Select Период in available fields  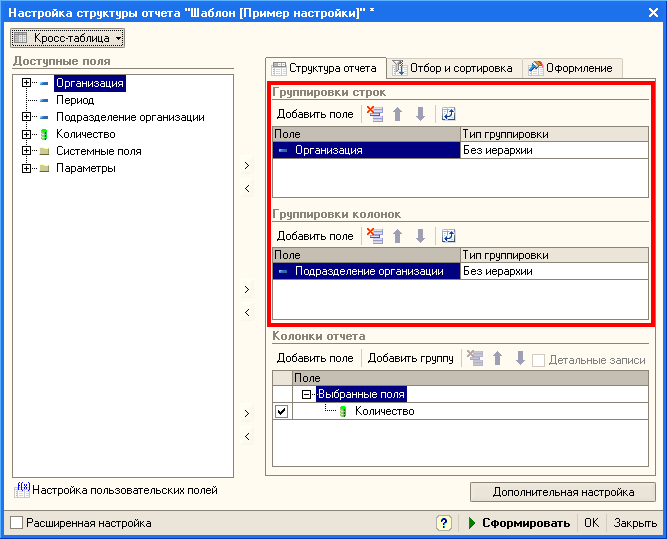click(x=75, y=100)
